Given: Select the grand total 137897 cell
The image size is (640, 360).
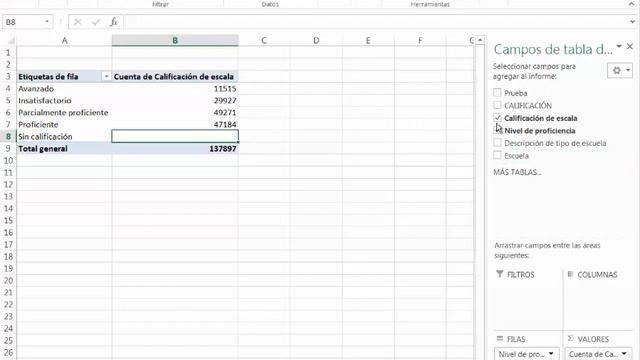Looking at the screenshot, I should (175, 149).
